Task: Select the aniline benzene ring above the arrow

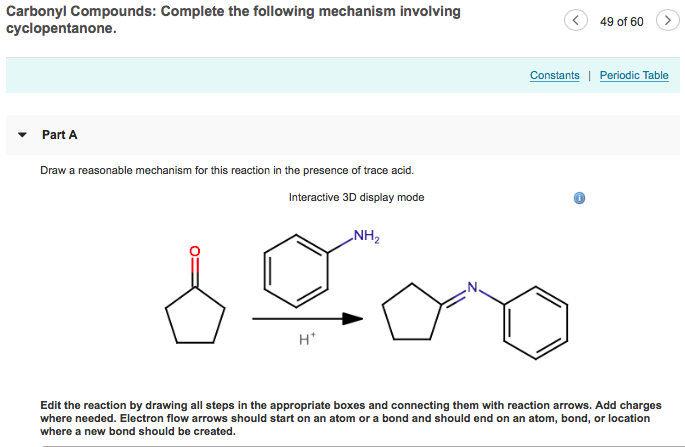Action: pos(297,269)
